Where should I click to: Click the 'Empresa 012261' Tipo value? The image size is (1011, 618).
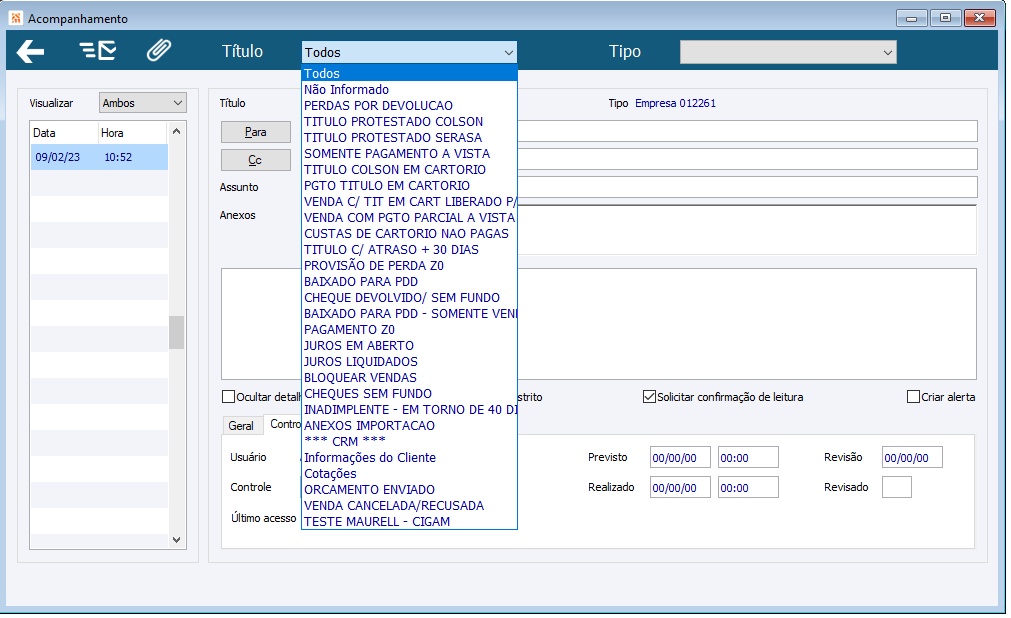pyautogui.click(x=675, y=103)
